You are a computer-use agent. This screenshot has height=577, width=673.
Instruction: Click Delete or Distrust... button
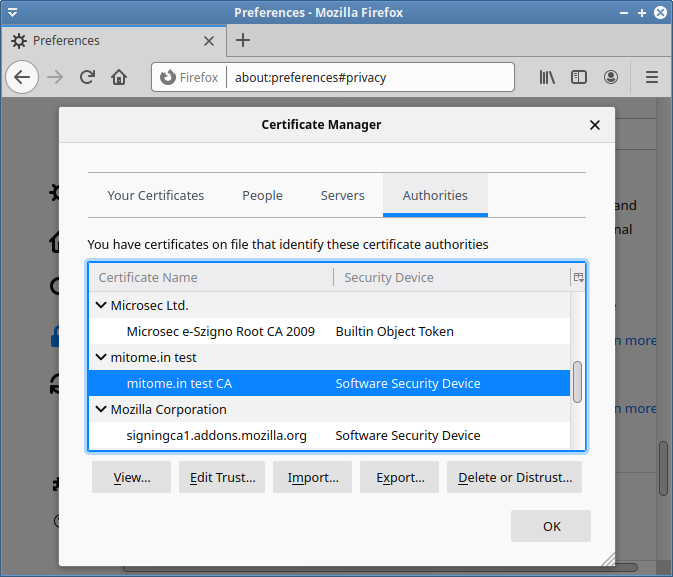pyautogui.click(x=515, y=477)
